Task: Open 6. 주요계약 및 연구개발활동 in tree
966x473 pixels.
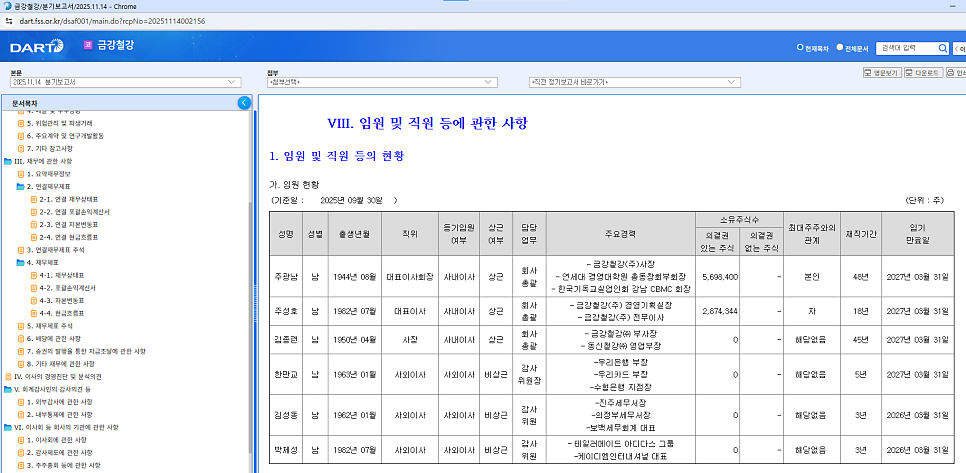Action: 65,135
